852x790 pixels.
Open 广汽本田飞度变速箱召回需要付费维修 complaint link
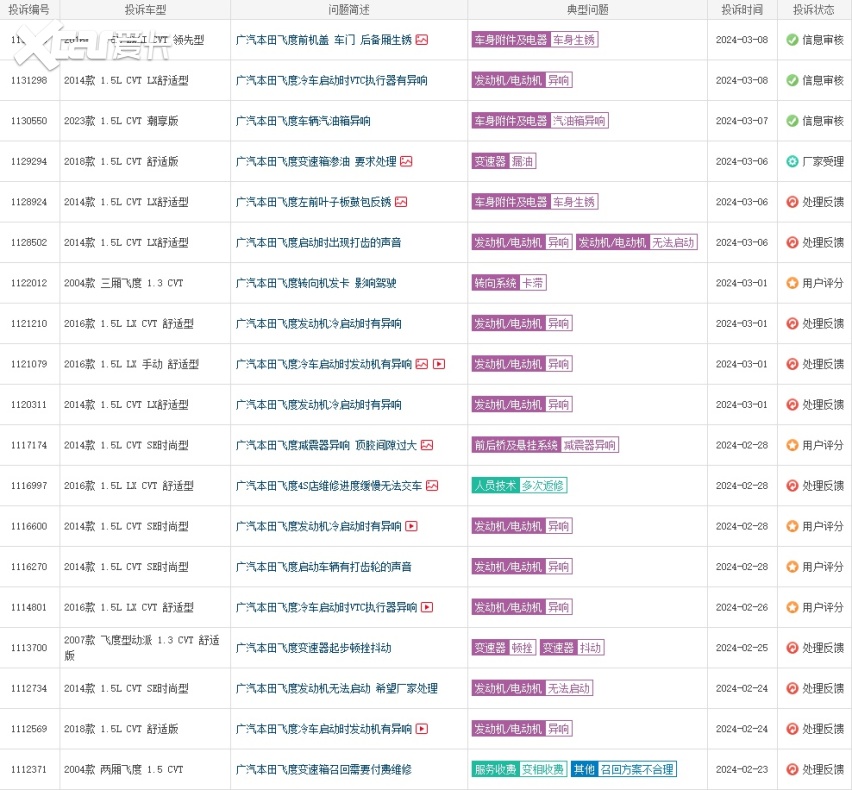[x=323, y=769]
